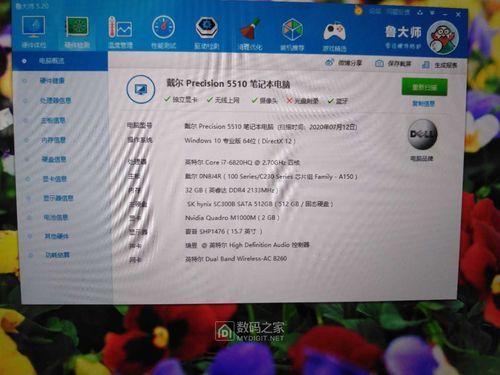Open the 硬件检测 hardware detection tab
The width and height of the screenshot is (500, 375).
pos(77,32)
